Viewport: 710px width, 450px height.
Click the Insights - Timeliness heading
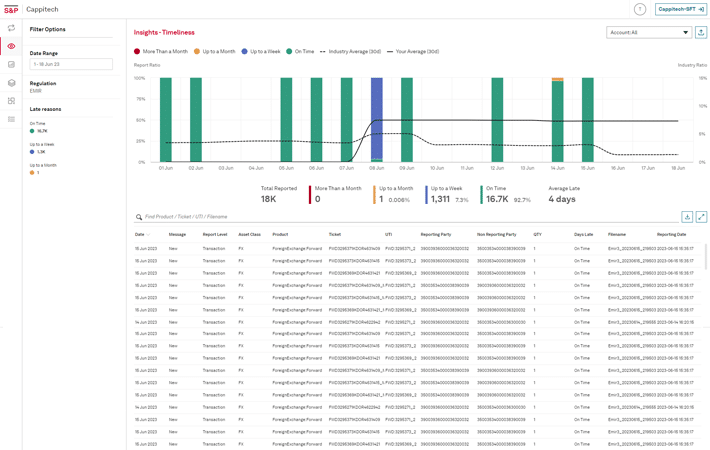(164, 33)
